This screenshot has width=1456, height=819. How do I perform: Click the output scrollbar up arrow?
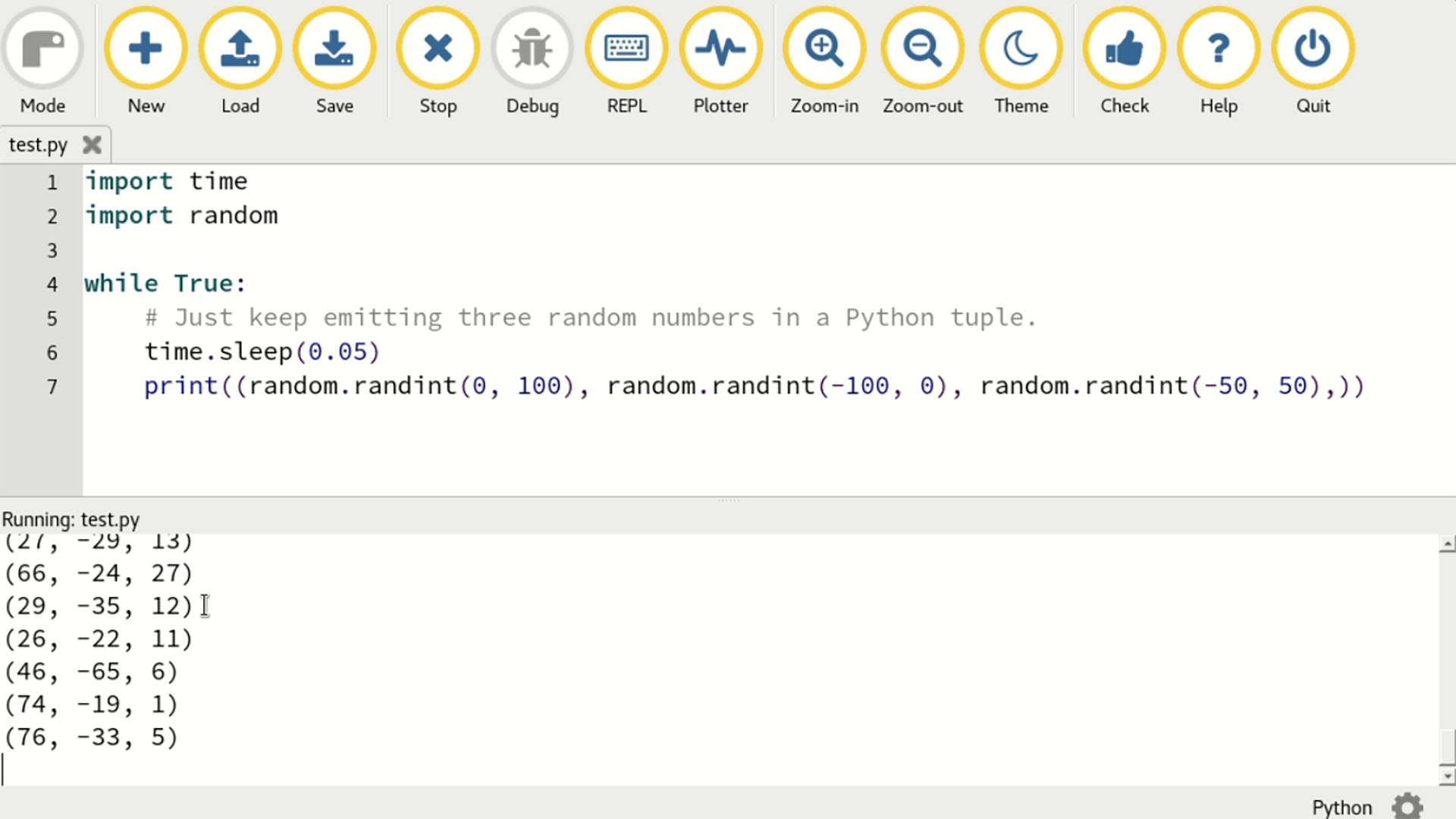[x=1447, y=543]
